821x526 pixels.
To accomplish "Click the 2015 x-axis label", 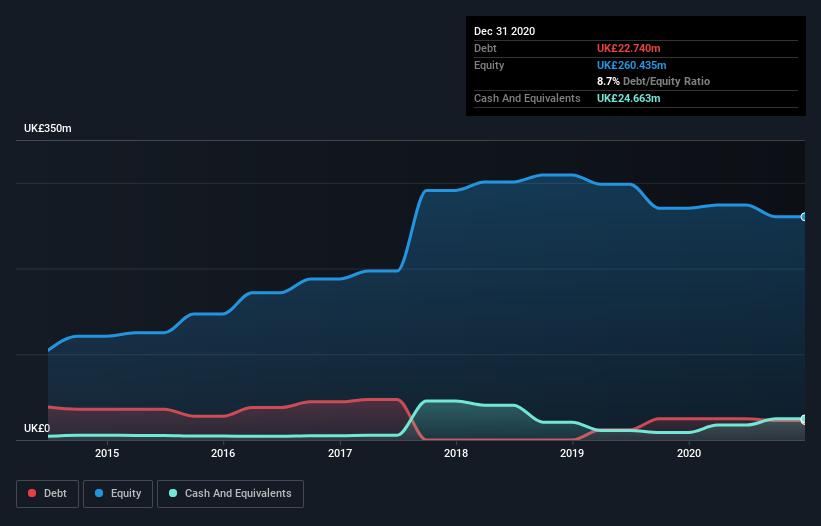I will click(x=107, y=453).
